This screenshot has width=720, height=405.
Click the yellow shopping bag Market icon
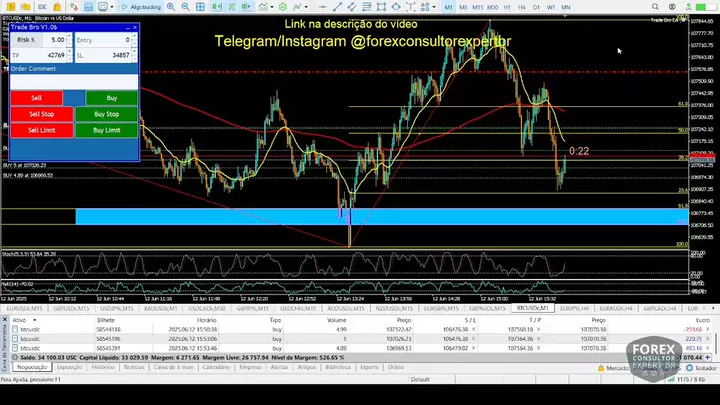click(x=57, y=7)
